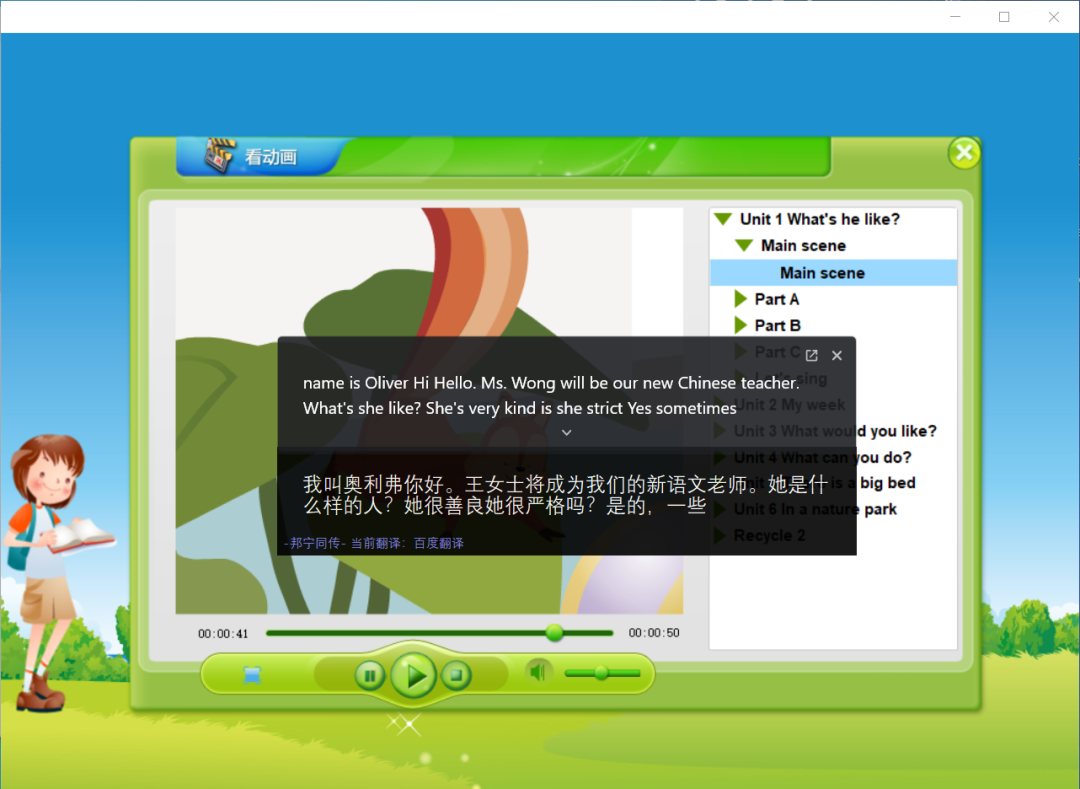Click the large green Play button
The width and height of the screenshot is (1080, 789).
point(413,675)
